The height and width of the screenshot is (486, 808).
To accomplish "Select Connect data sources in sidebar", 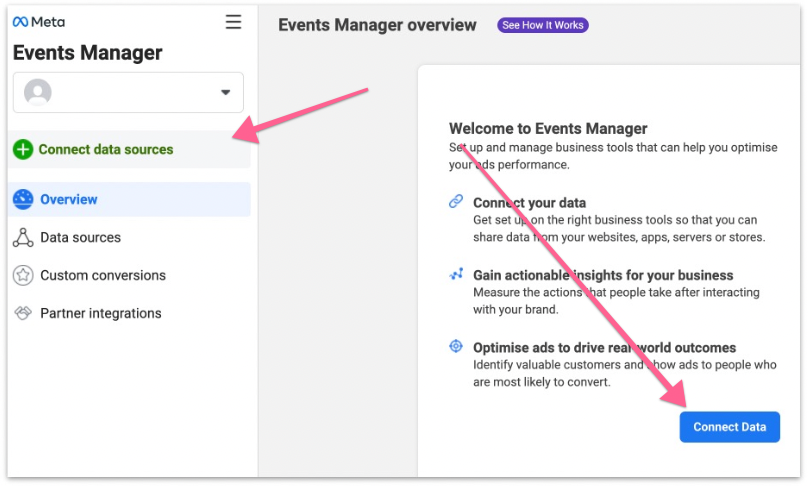I will [106, 150].
